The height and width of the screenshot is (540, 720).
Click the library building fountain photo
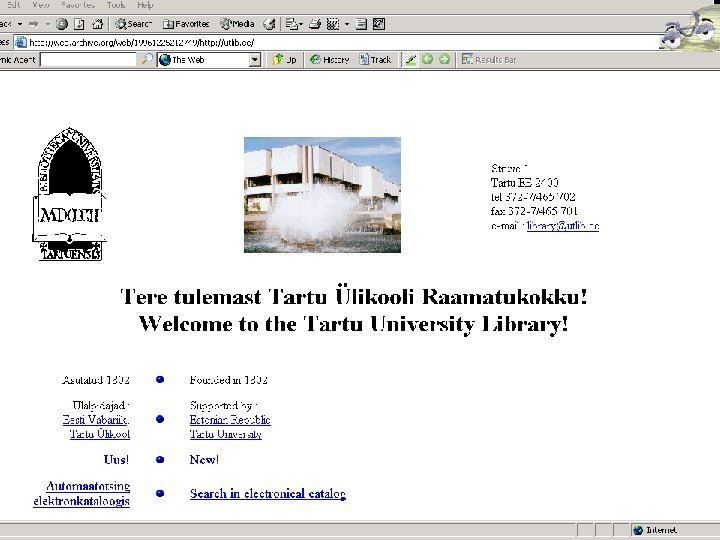322,195
